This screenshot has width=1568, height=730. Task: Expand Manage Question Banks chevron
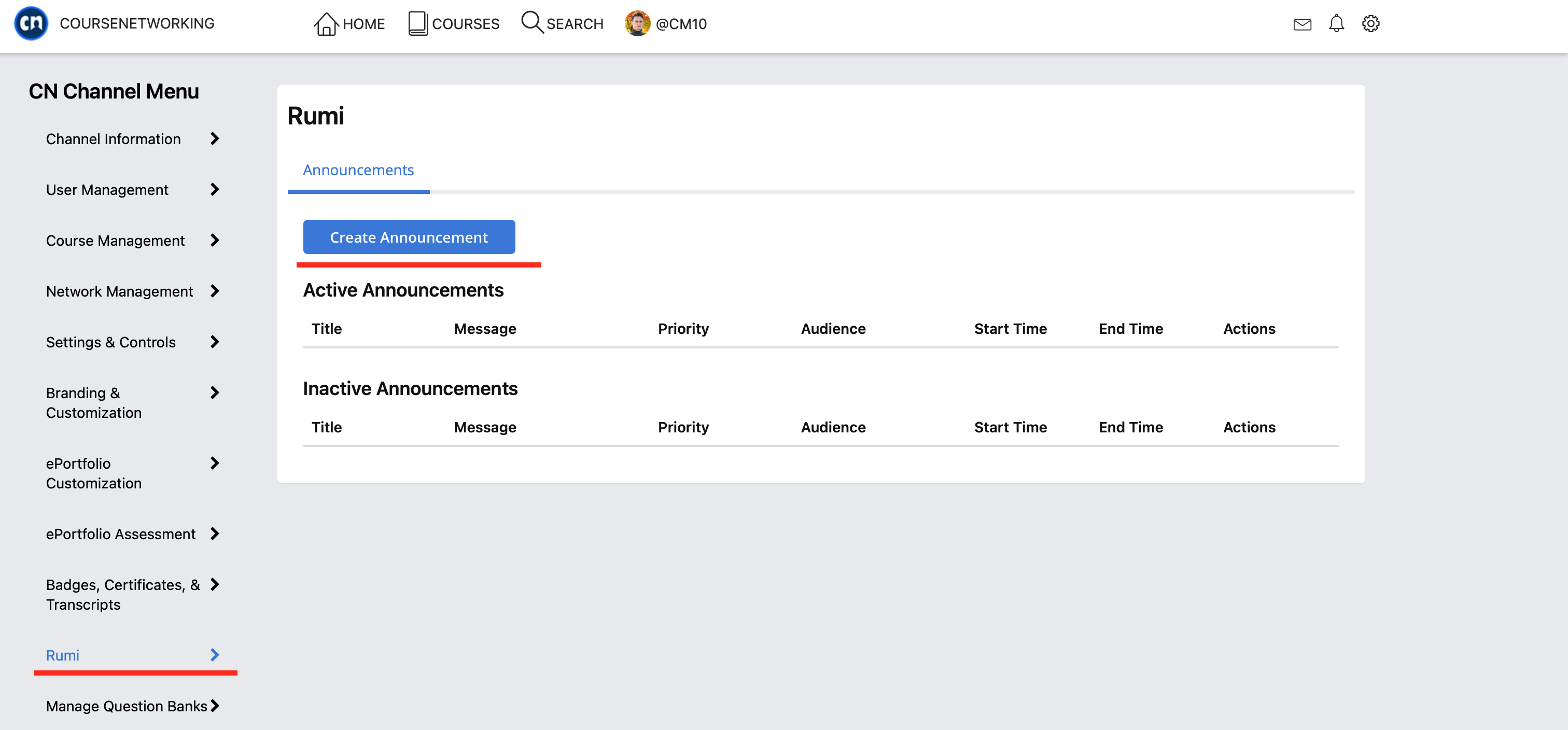click(x=214, y=706)
